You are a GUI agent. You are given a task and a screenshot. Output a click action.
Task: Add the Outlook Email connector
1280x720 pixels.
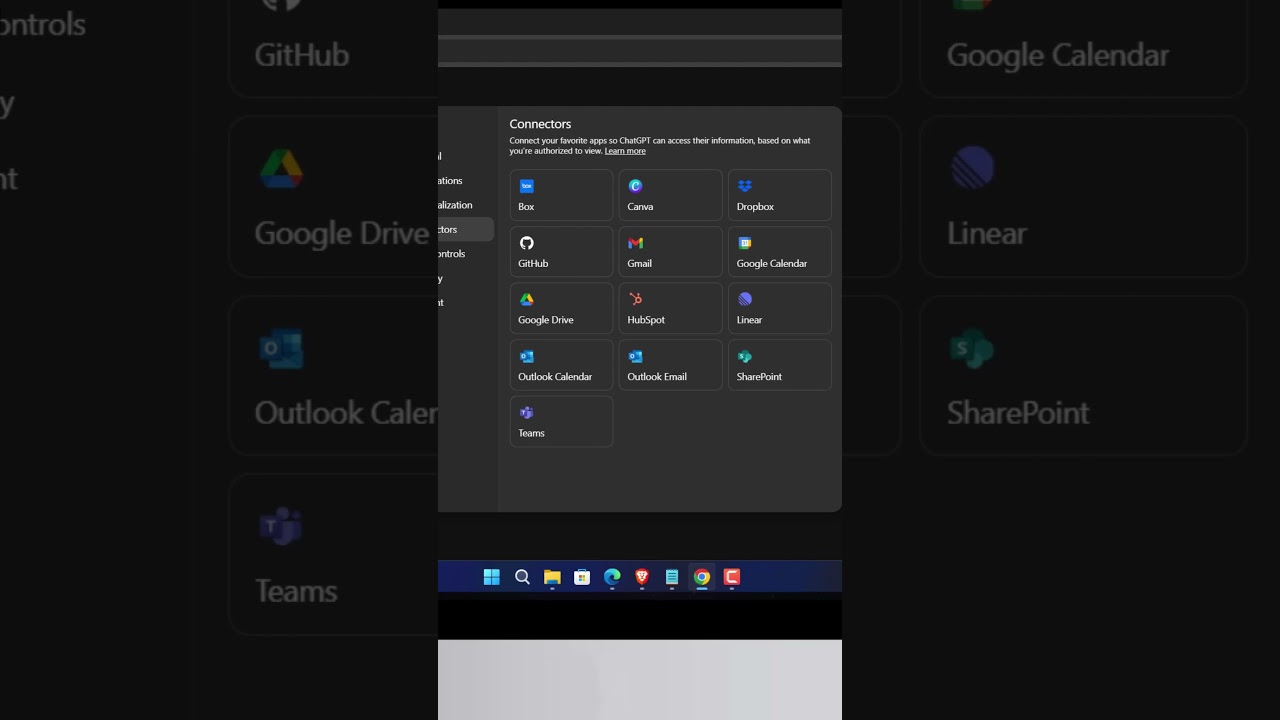point(670,364)
